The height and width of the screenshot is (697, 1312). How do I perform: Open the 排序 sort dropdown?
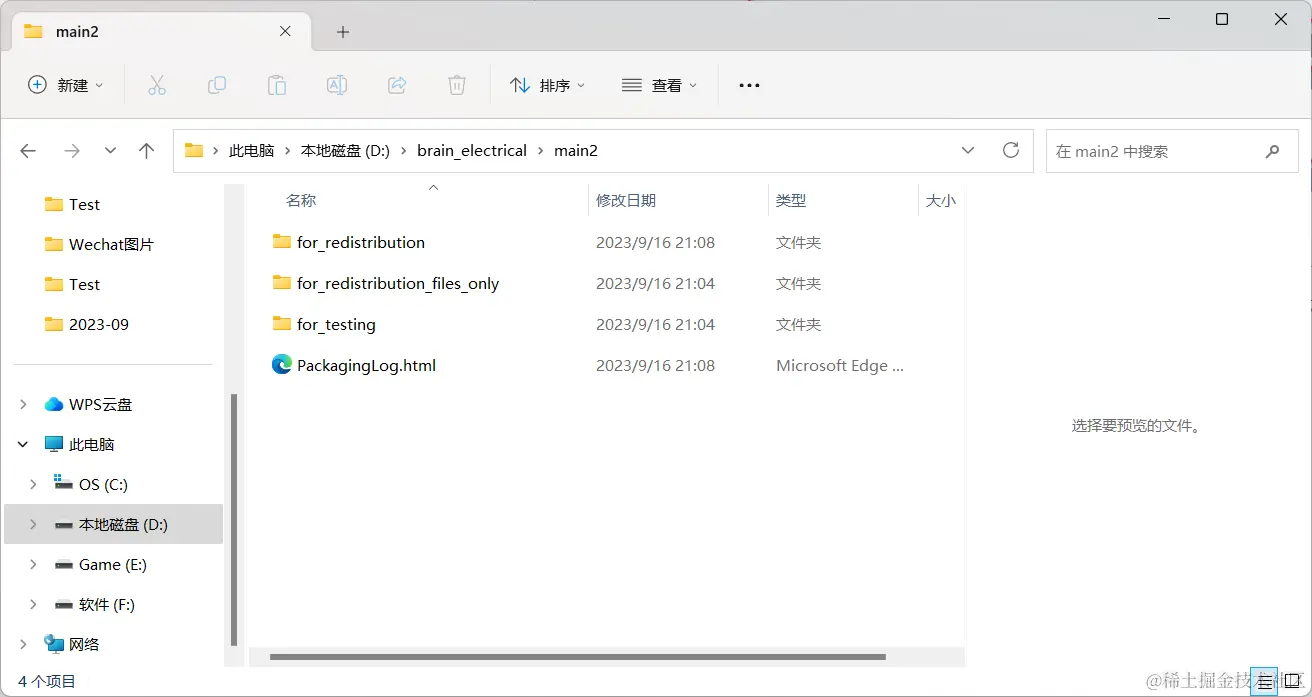click(548, 85)
